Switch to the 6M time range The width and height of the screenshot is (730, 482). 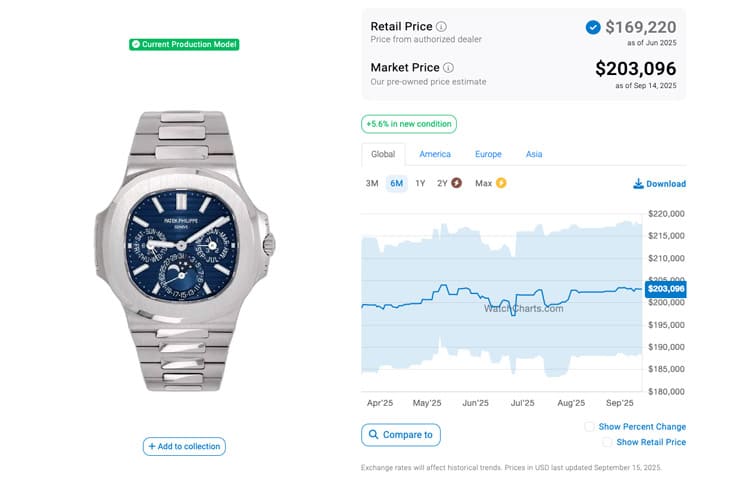[396, 183]
